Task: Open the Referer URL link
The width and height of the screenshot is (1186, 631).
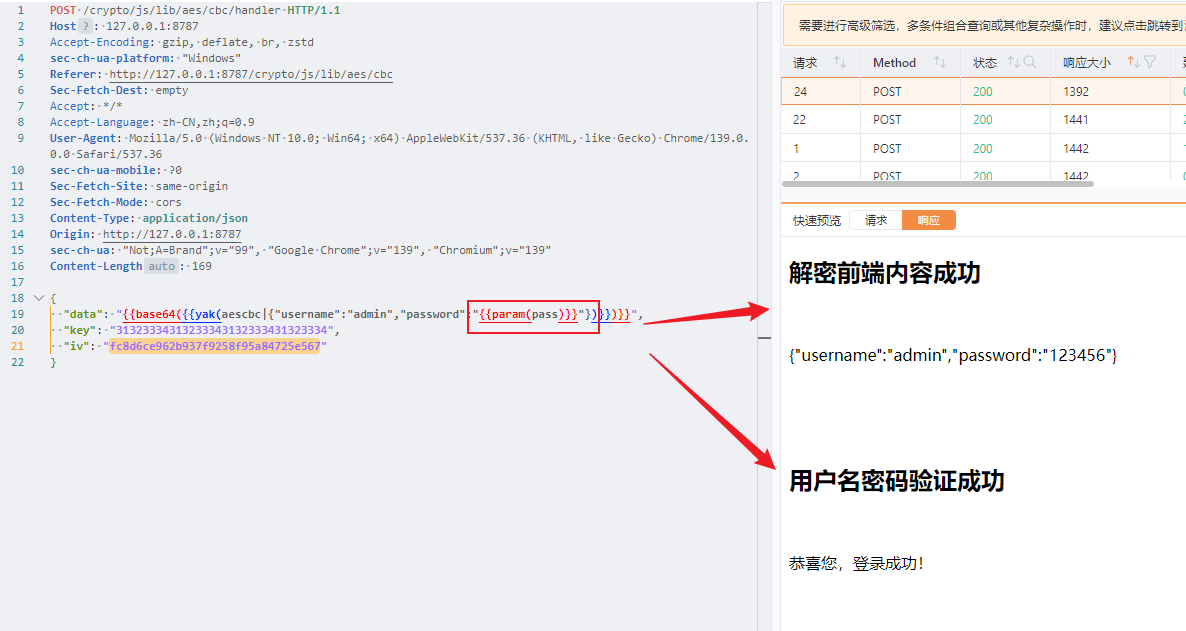Action: coord(251,74)
